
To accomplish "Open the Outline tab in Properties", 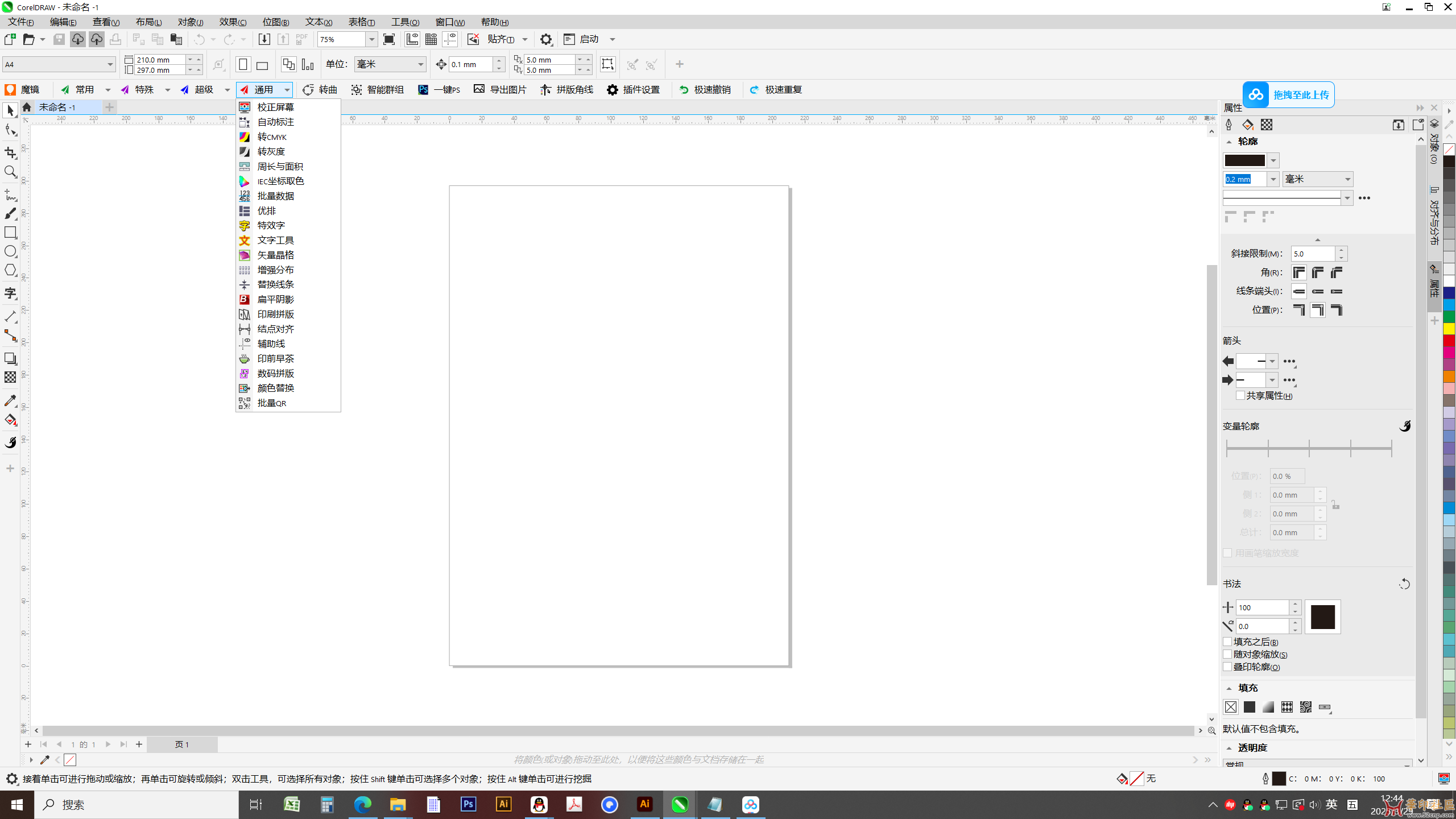I will point(1228,125).
